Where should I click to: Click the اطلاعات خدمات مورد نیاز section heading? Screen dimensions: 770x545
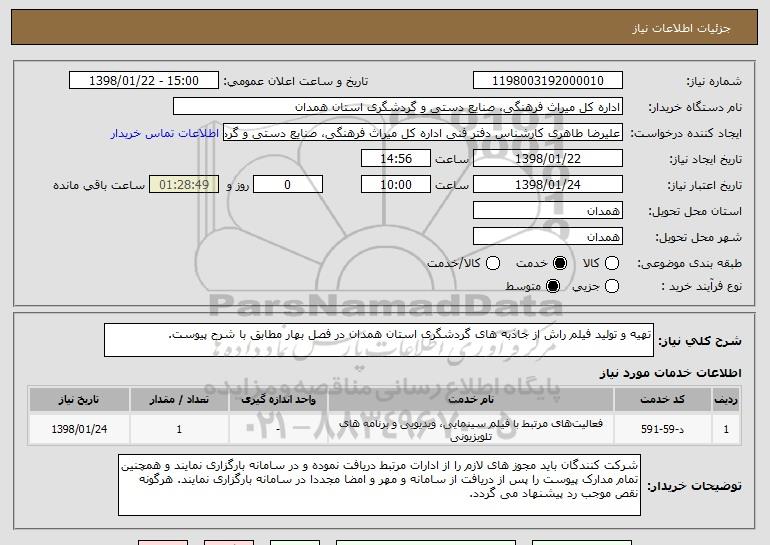[x=670, y=373]
